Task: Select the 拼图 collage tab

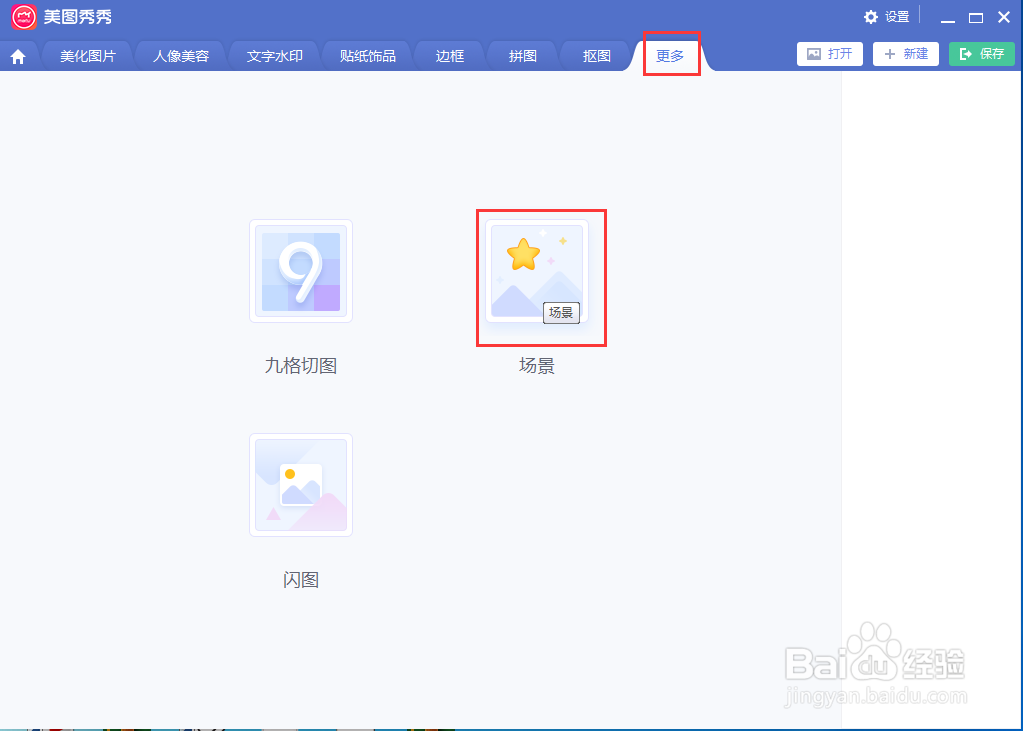Action: tap(521, 55)
